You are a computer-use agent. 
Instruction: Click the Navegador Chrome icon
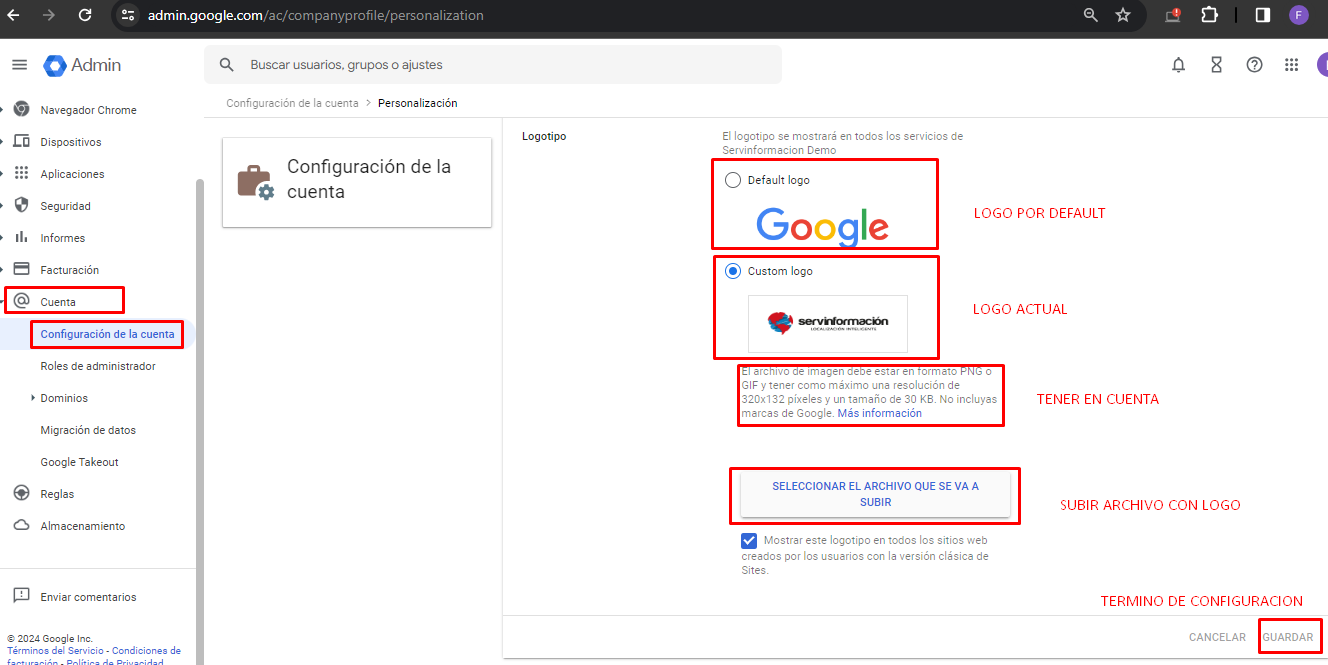coord(21,110)
